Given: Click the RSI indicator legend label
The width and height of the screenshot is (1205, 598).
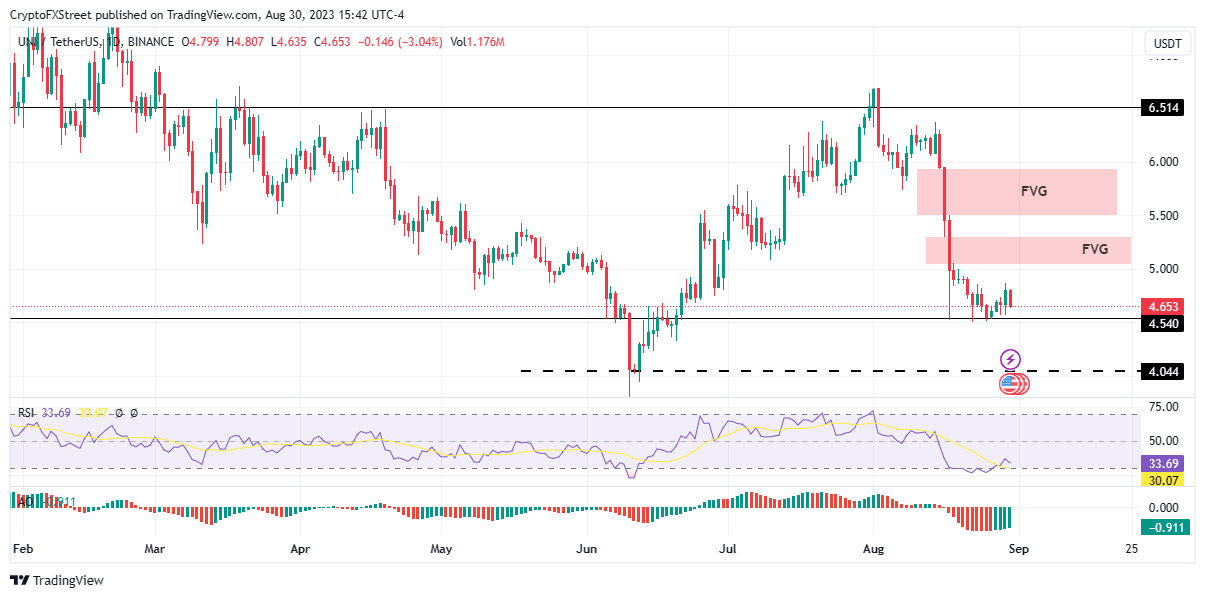Looking at the screenshot, I should pos(26,413).
